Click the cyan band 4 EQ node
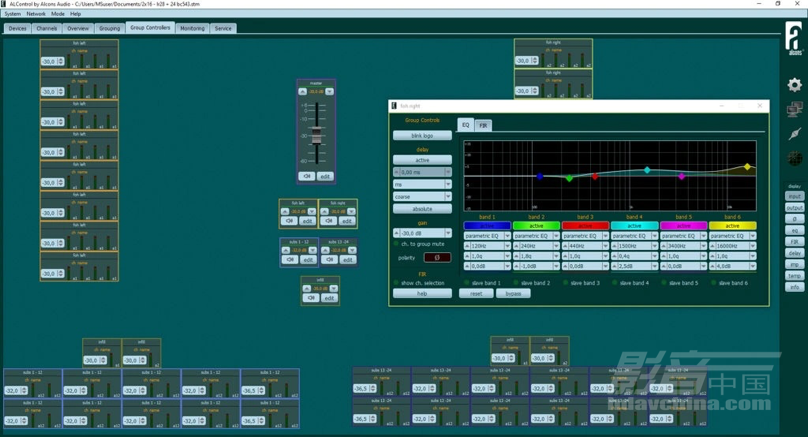 [647, 170]
